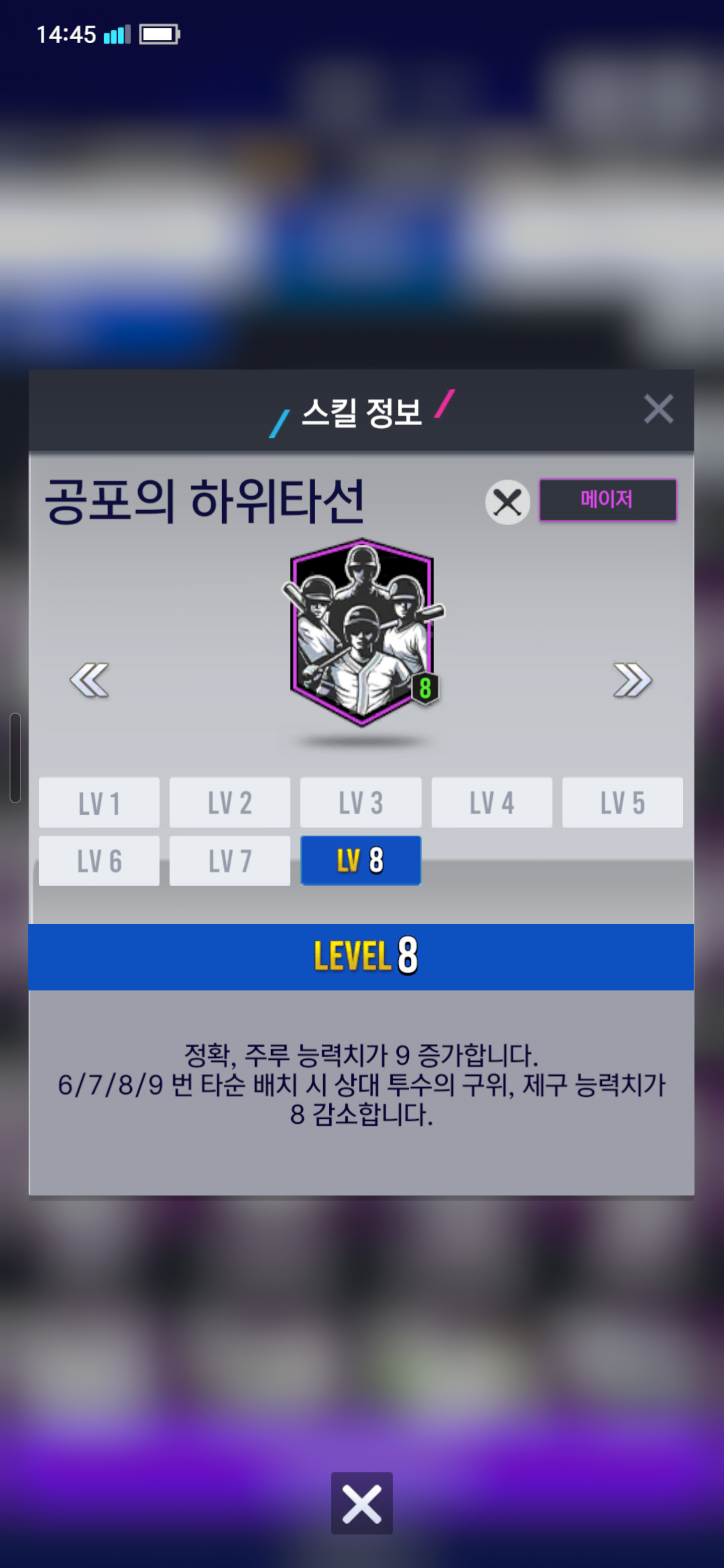
Task: Switch to the LV 3 tab
Action: [x=360, y=802]
